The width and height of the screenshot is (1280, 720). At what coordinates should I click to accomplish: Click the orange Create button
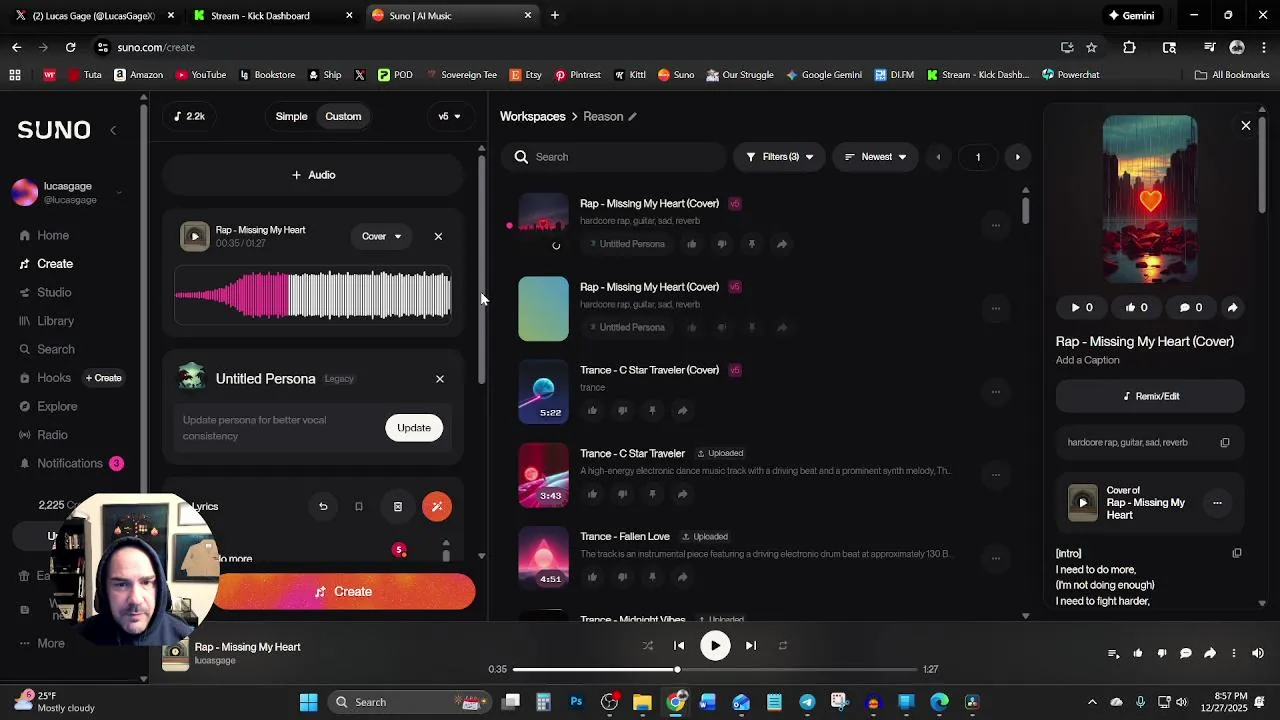tap(344, 592)
